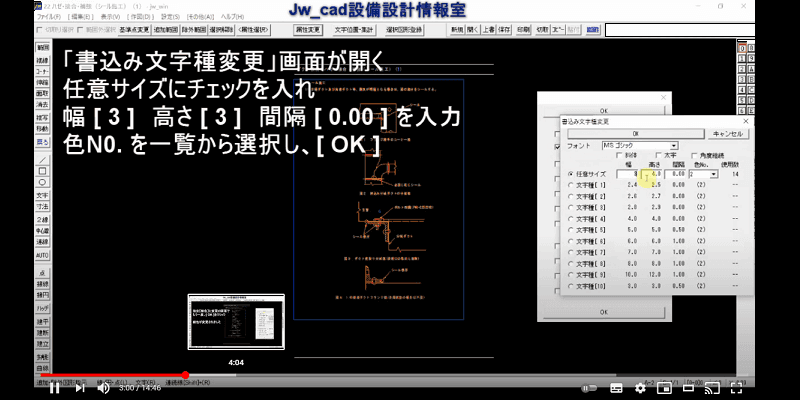Select the 連線 tool
The height and width of the screenshot is (400, 800).
click(x=42, y=241)
